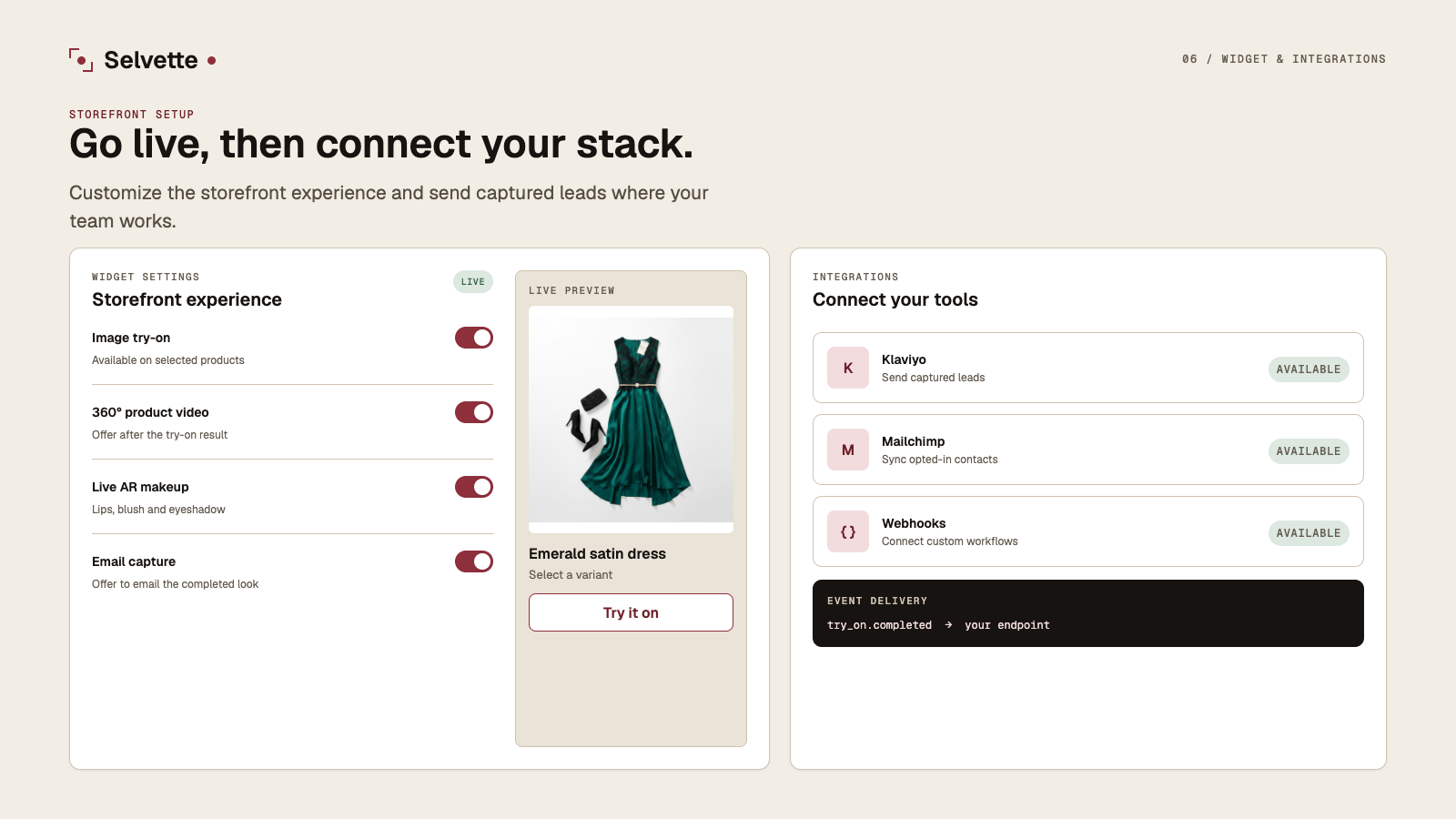This screenshot has height=819, width=1456.
Task: Switch off Live AR makeup toggle
Action: click(474, 487)
